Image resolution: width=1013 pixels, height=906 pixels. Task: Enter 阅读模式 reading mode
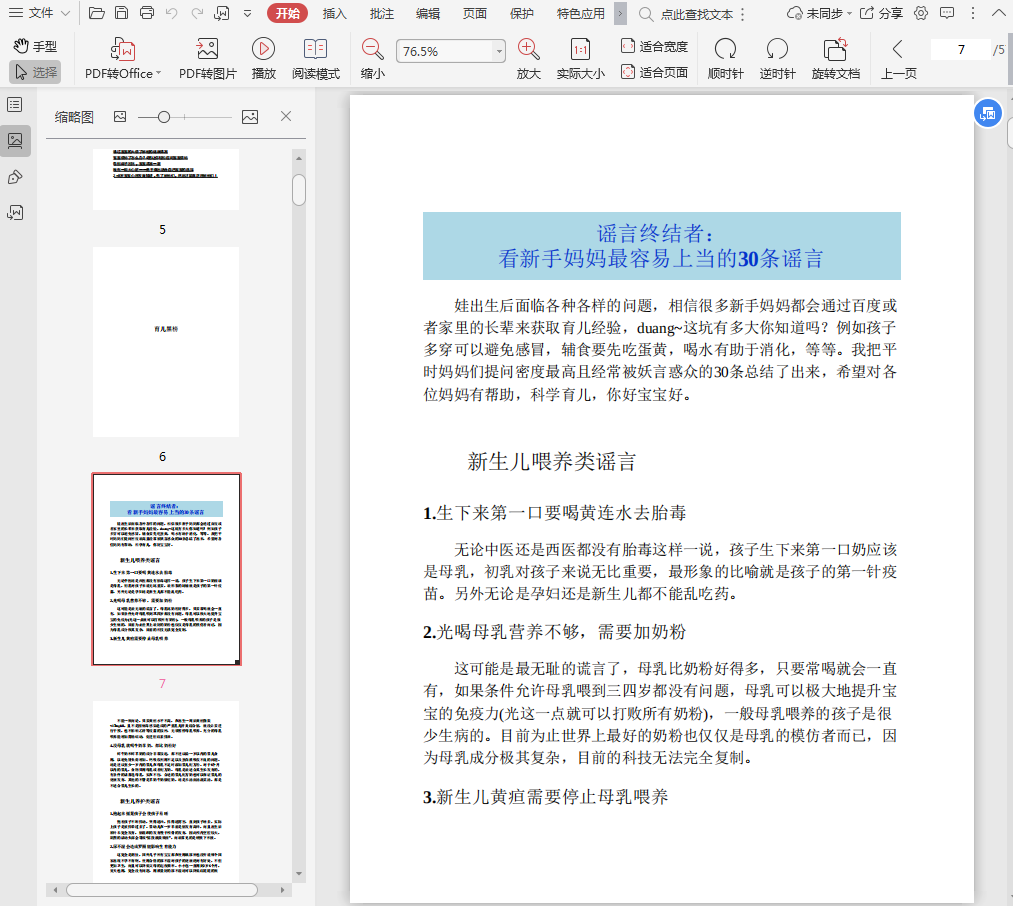click(x=316, y=50)
